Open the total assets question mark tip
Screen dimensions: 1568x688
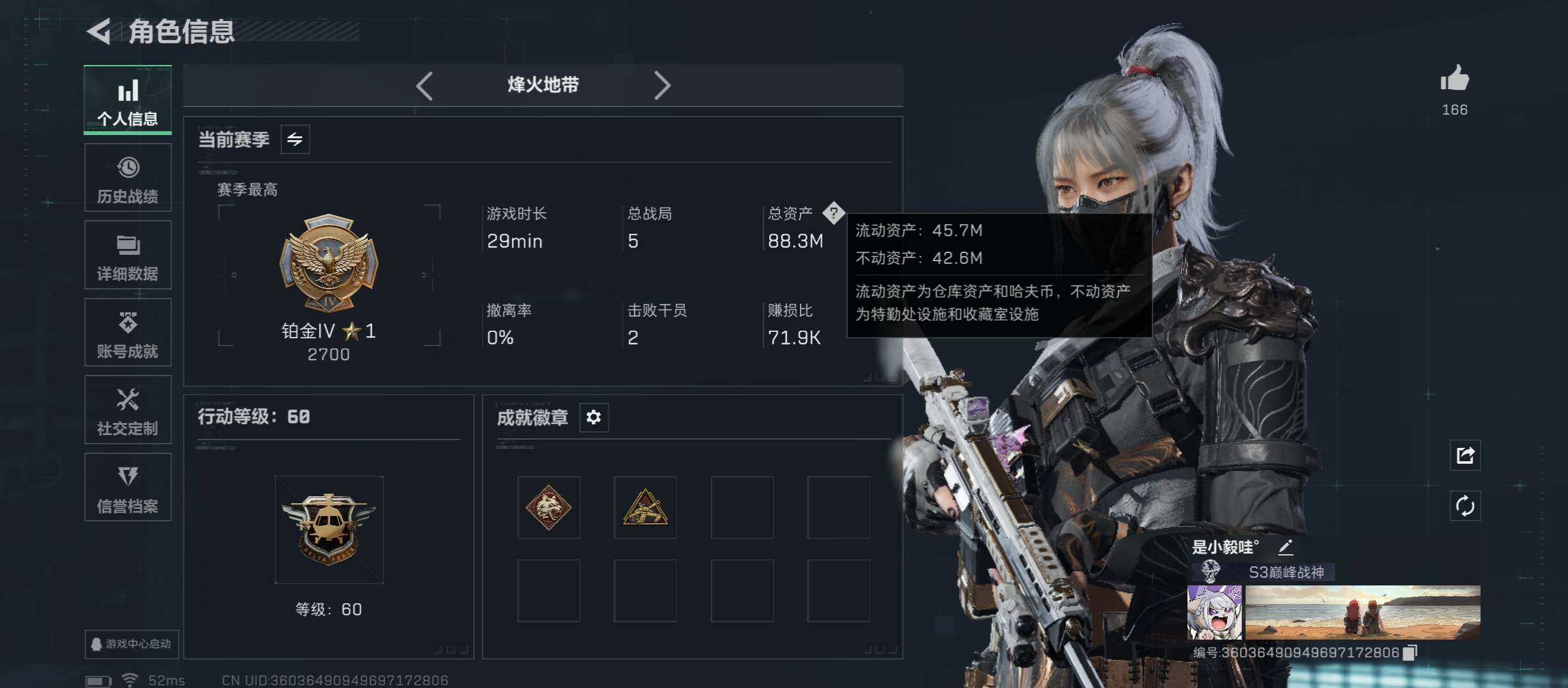point(833,213)
